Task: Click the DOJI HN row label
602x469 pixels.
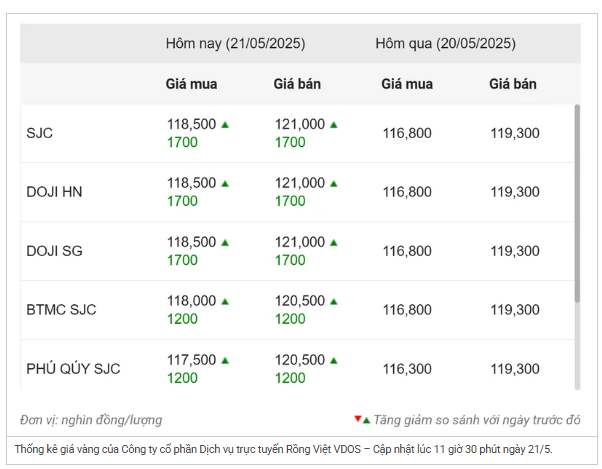Action: click(54, 192)
